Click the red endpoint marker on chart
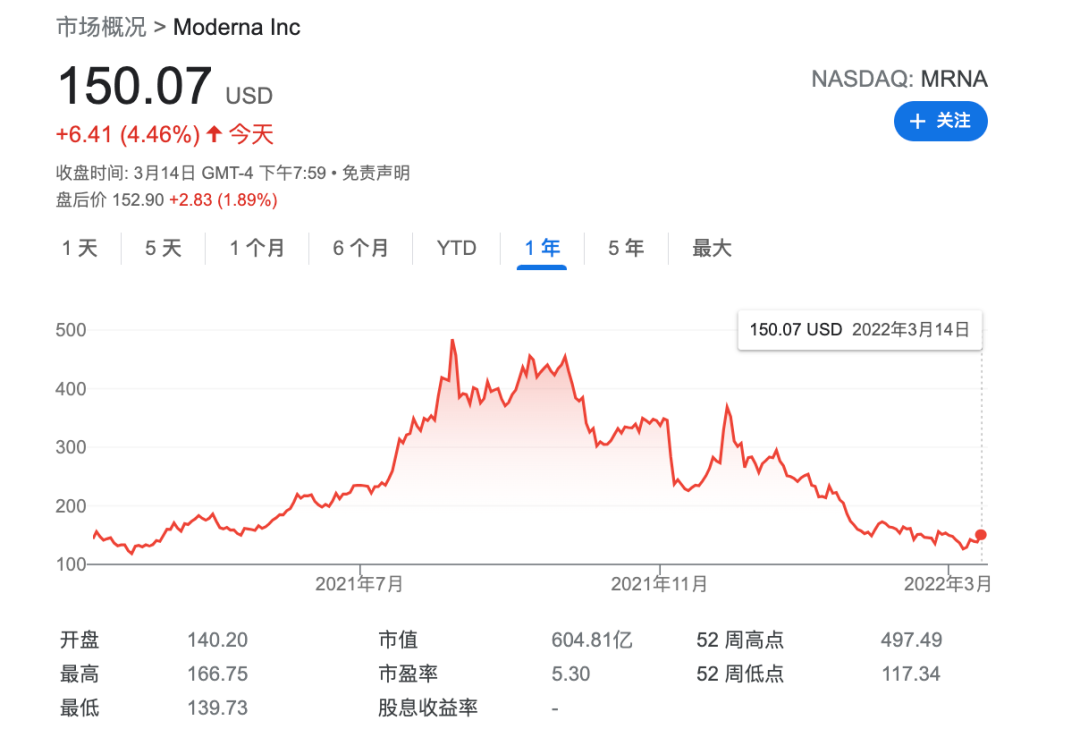The height and width of the screenshot is (746, 1080). click(981, 535)
